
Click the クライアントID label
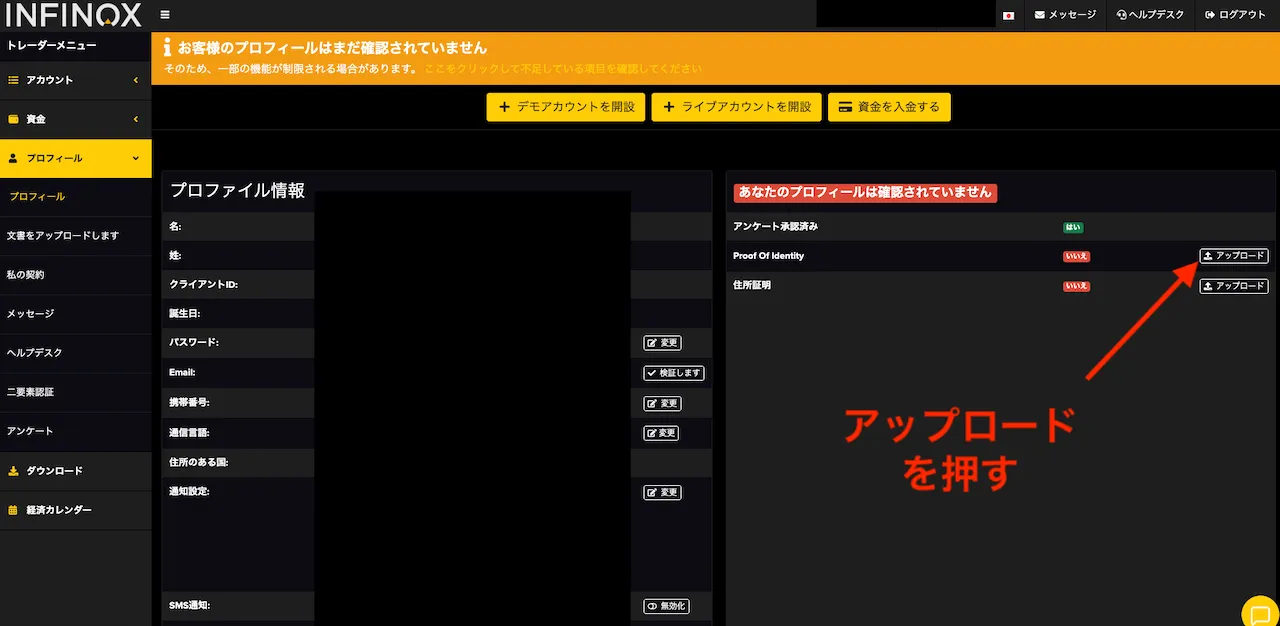click(203, 285)
